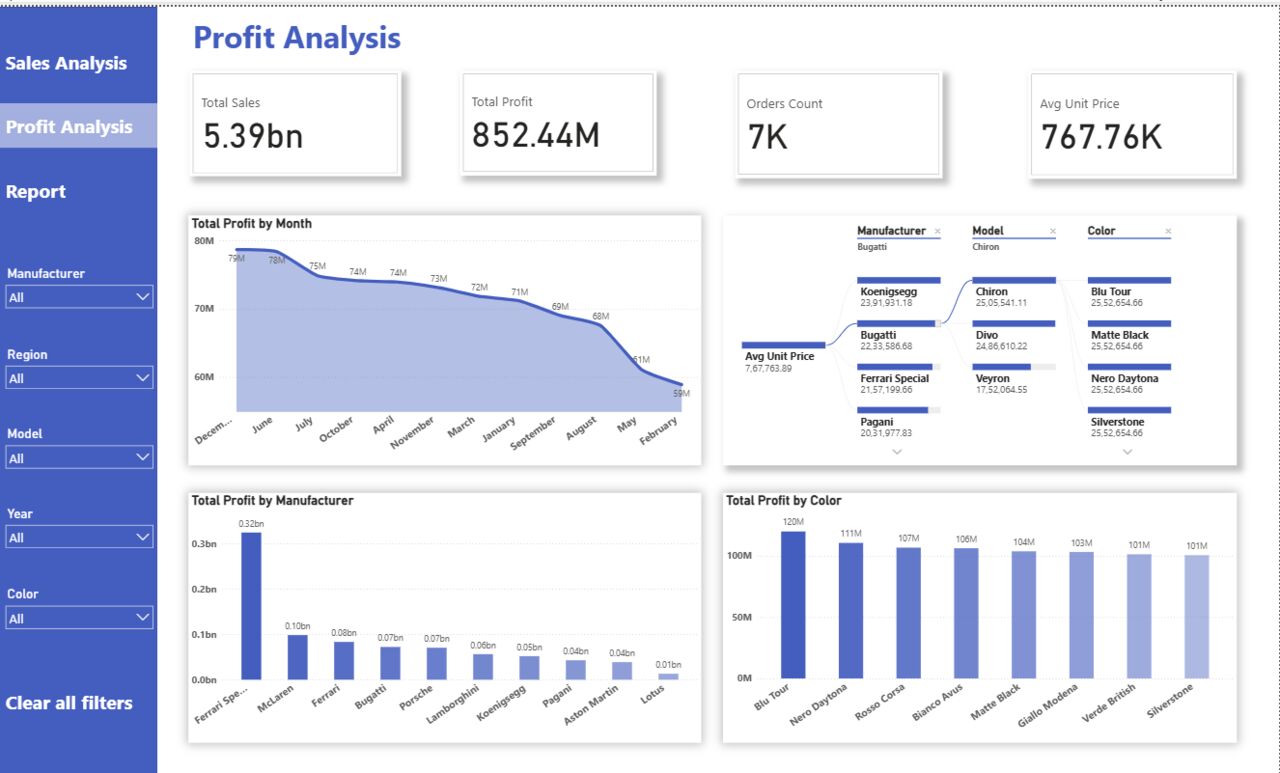Select the Pagani bar in manufacturer chart
Viewport: 1280px width, 773px height.
point(576,670)
